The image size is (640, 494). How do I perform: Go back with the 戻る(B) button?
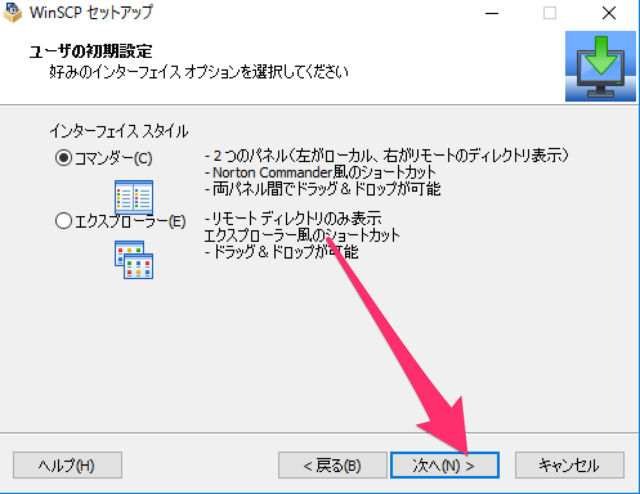(x=332, y=465)
